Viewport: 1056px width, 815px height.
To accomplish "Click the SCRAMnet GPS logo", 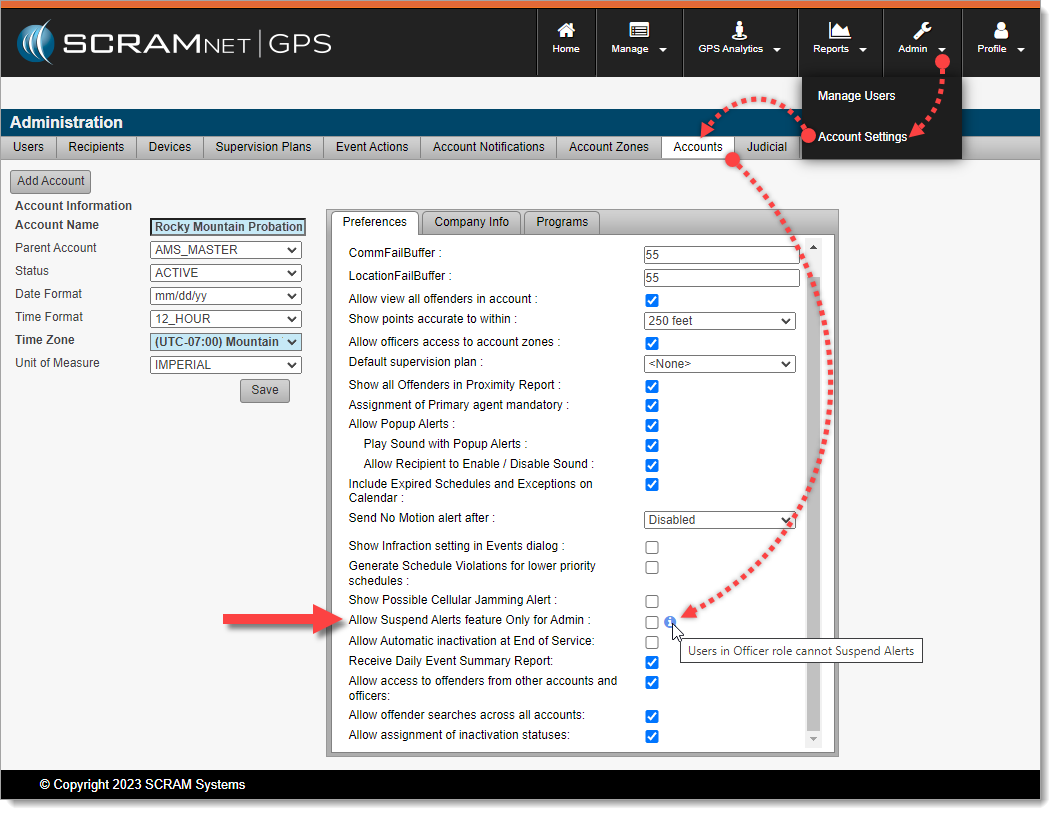I will (174, 43).
